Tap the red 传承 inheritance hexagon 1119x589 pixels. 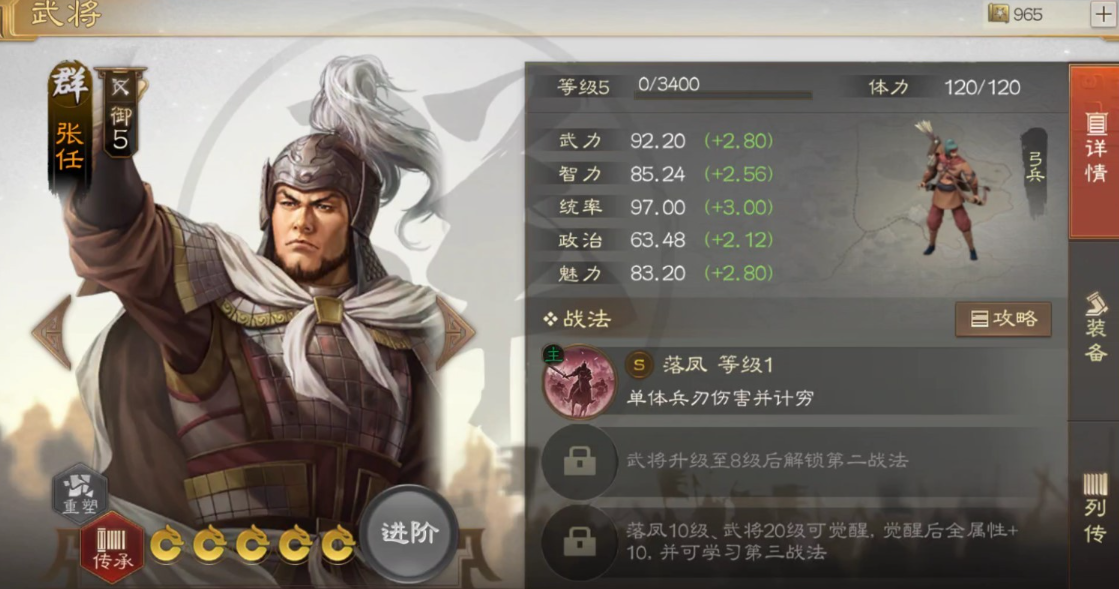(x=112, y=548)
